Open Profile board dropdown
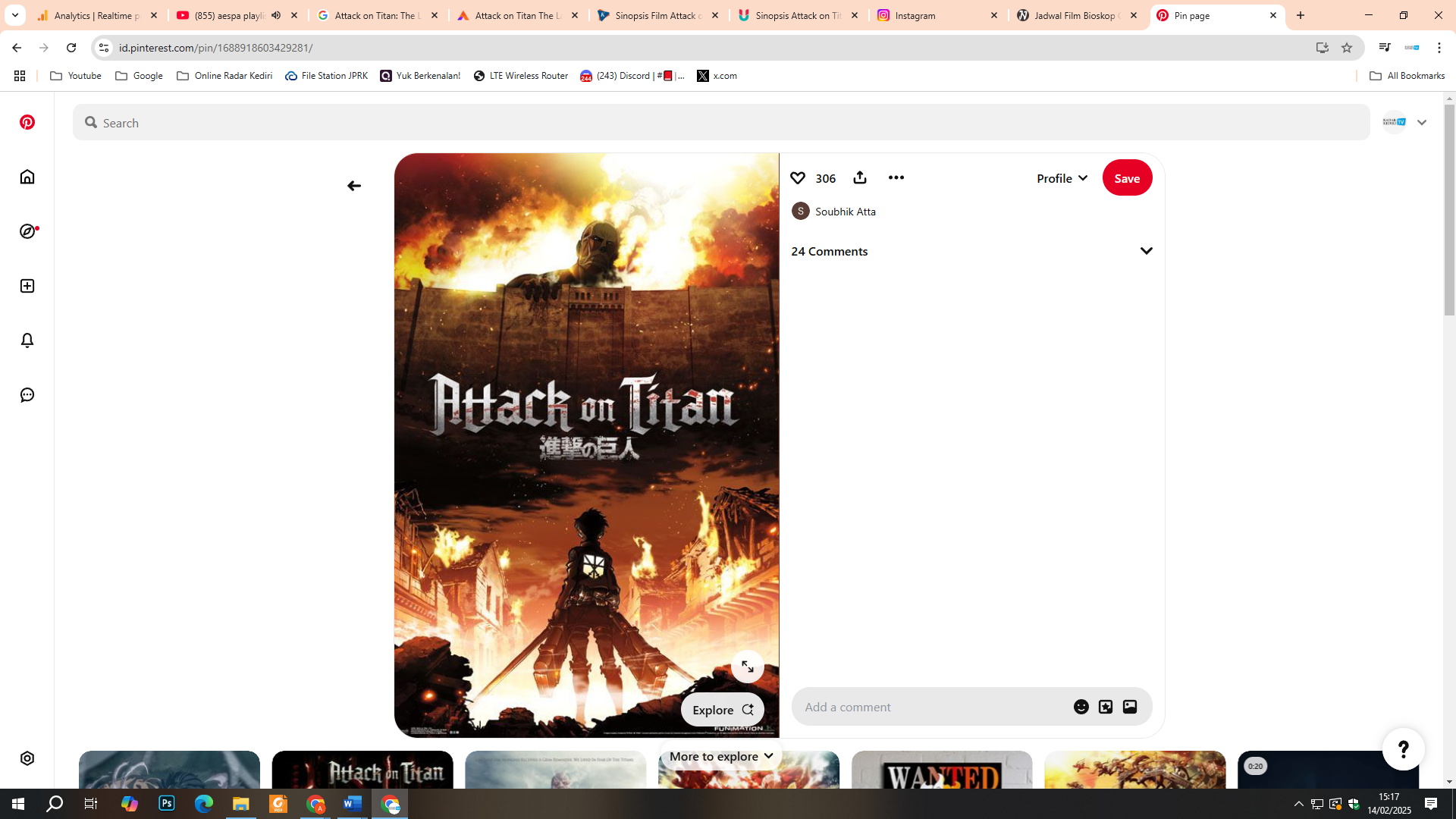This screenshot has width=1456, height=819. pos(1062,178)
